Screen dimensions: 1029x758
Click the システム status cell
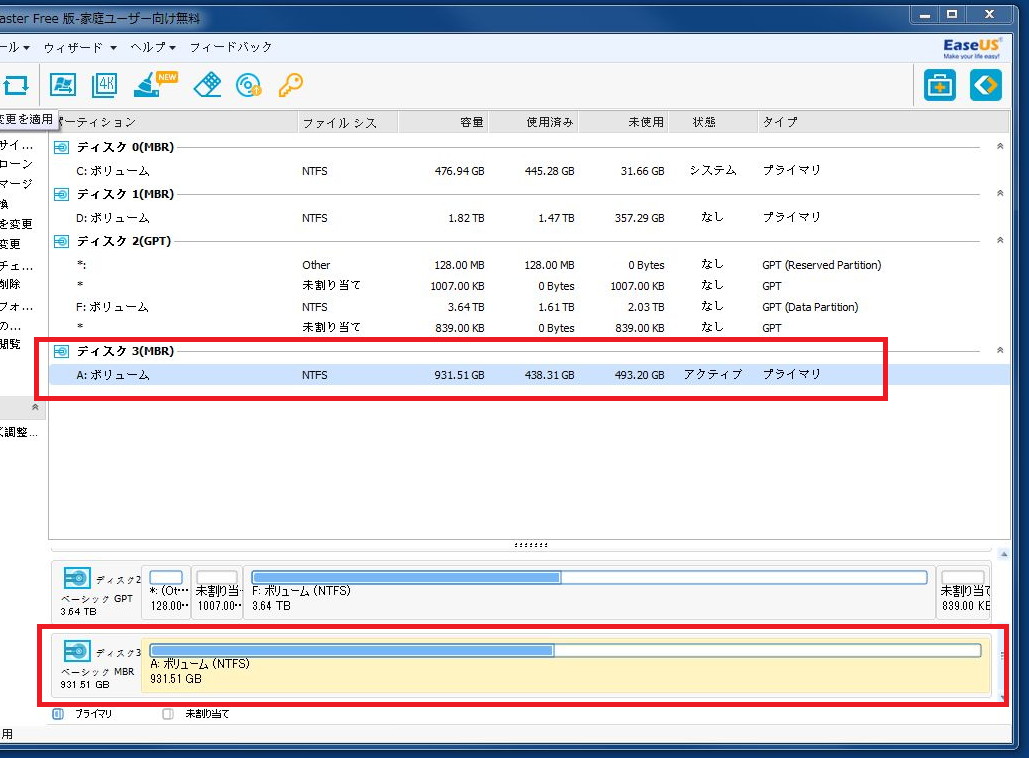tap(713, 171)
